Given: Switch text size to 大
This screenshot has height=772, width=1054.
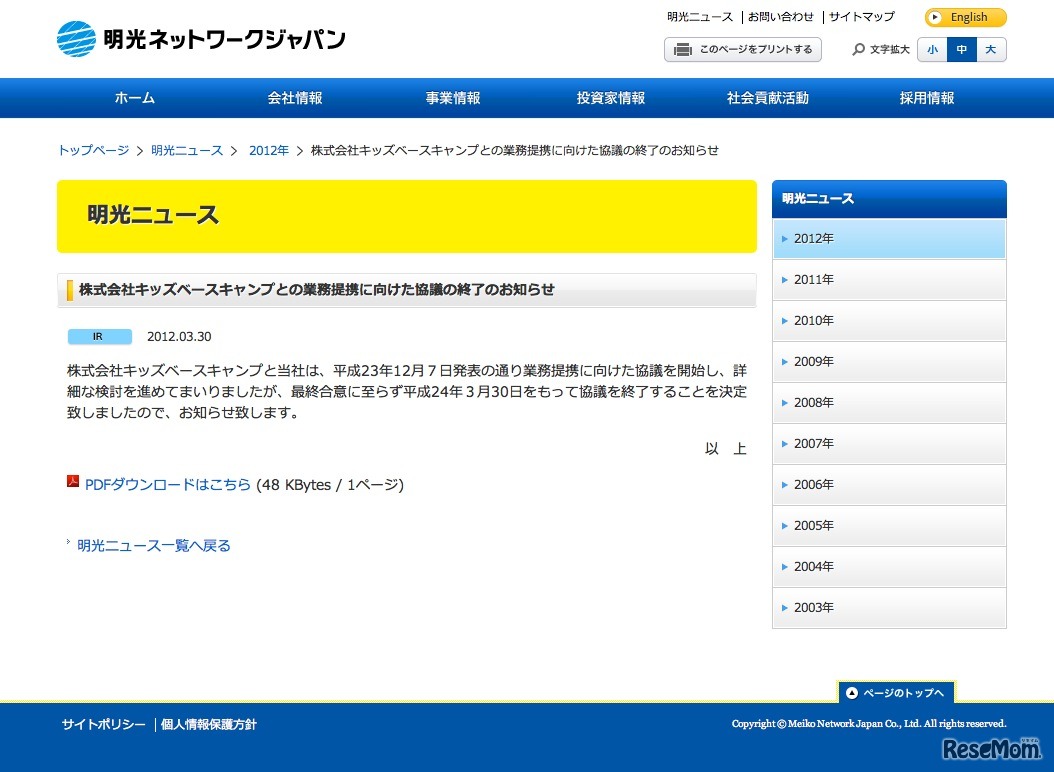Looking at the screenshot, I should [x=990, y=49].
